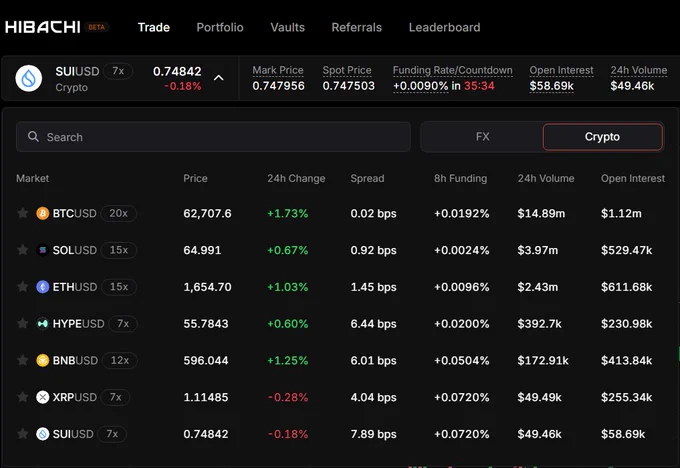Collapse the market selector chevron
Viewport: 680px width, 468px height.
(219, 78)
